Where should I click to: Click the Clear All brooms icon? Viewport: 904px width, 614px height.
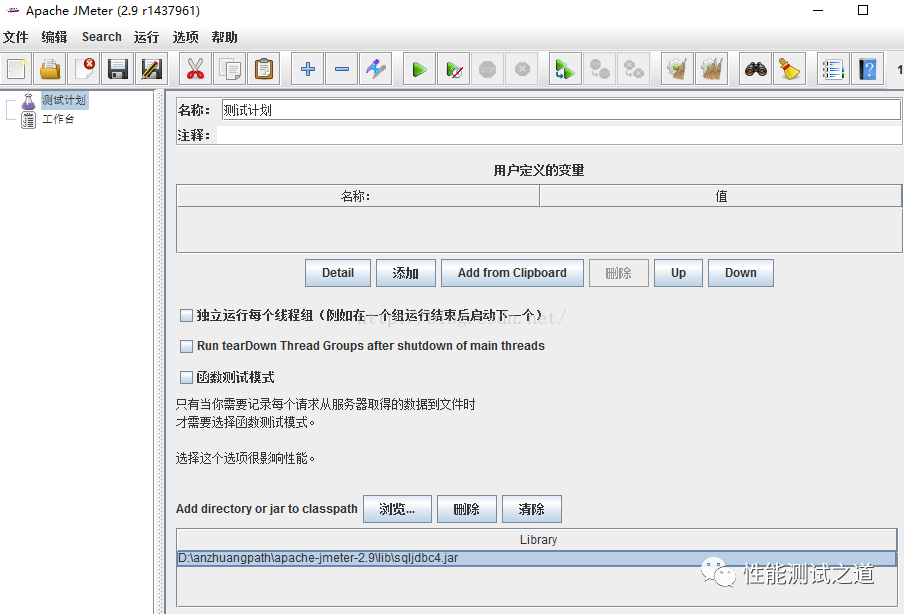[711, 69]
